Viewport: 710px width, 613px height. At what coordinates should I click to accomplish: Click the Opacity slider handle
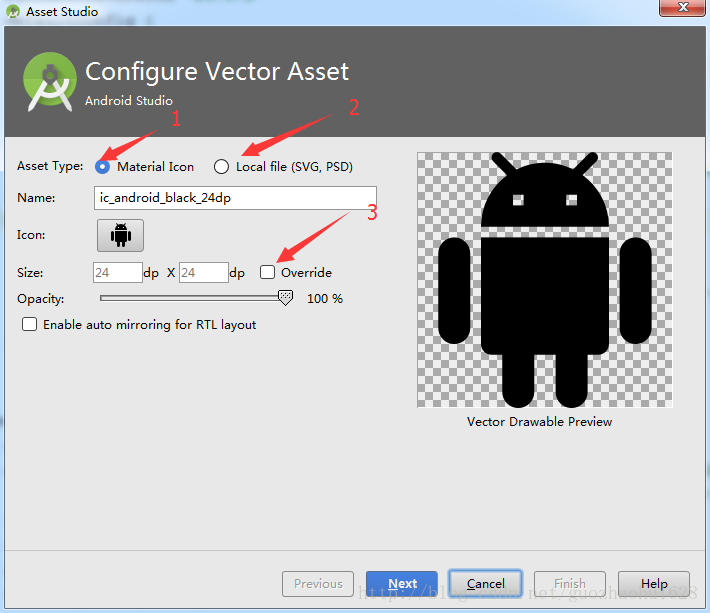pos(286,298)
